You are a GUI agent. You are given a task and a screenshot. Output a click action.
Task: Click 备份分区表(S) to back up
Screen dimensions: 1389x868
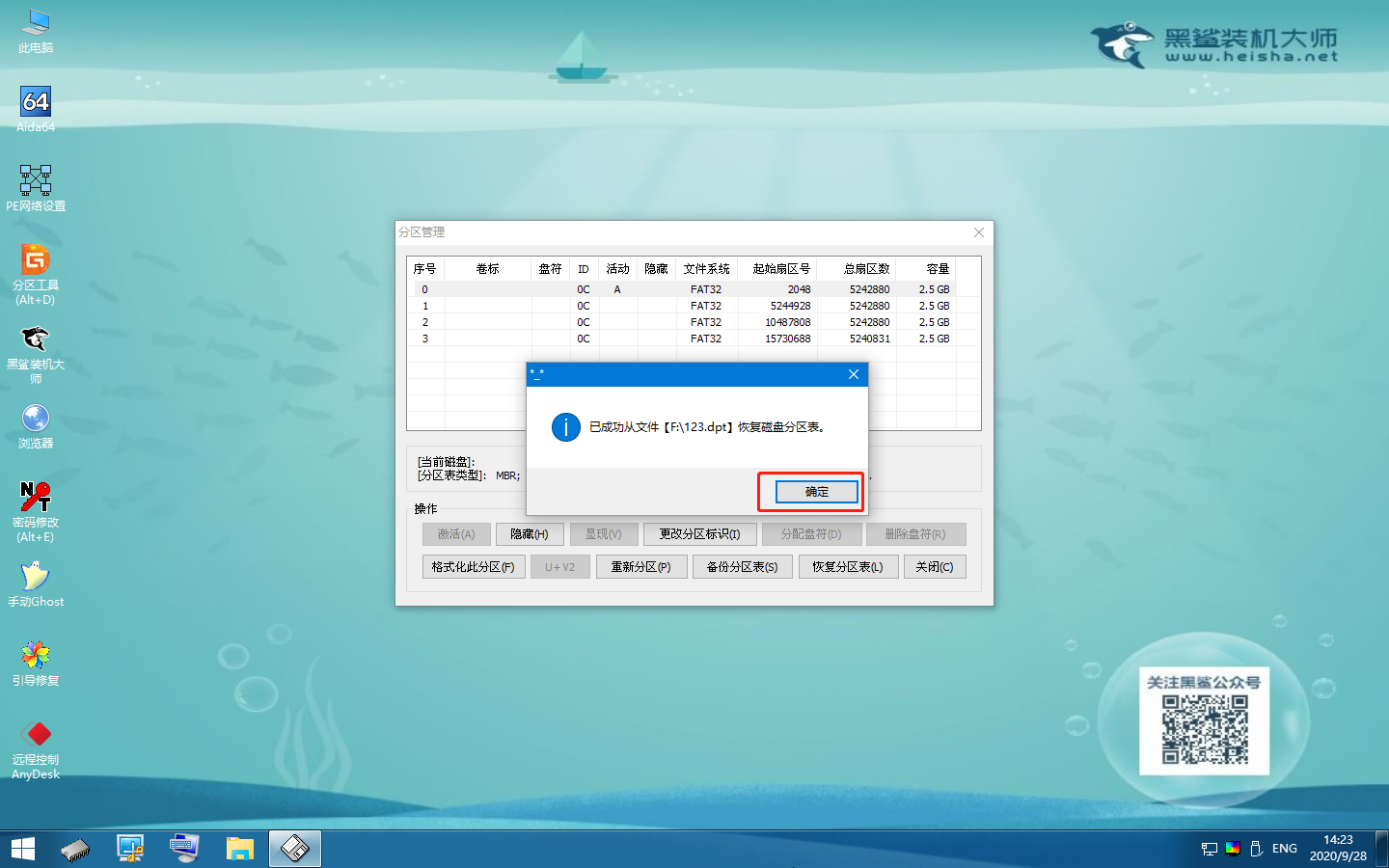743,566
